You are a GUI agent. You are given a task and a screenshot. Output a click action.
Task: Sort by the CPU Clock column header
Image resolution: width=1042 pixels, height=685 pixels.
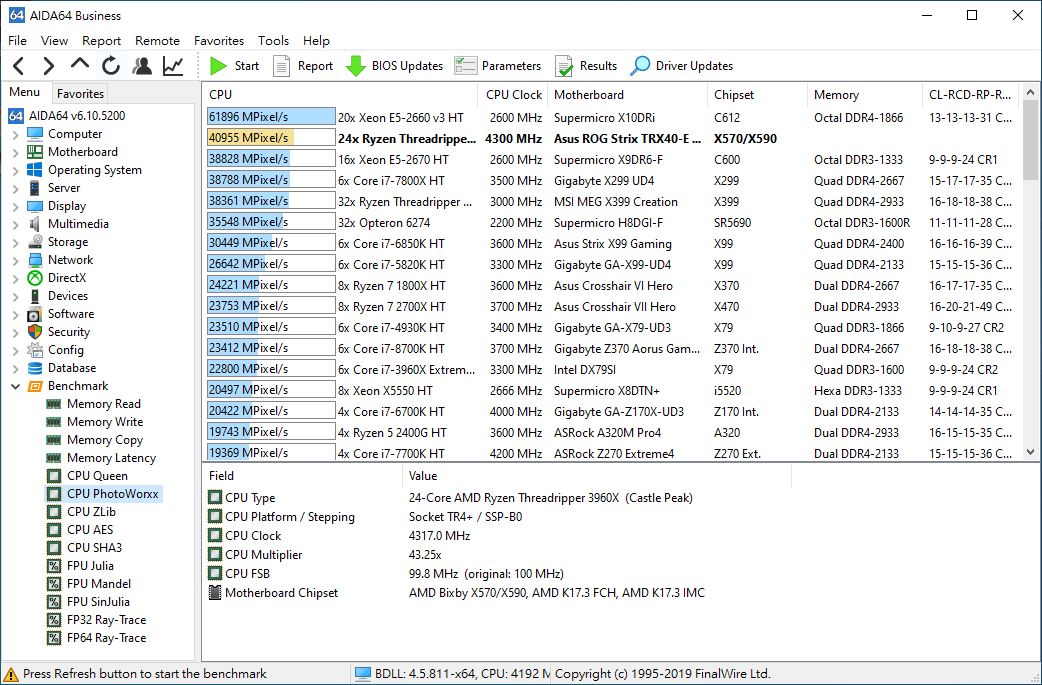point(513,94)
